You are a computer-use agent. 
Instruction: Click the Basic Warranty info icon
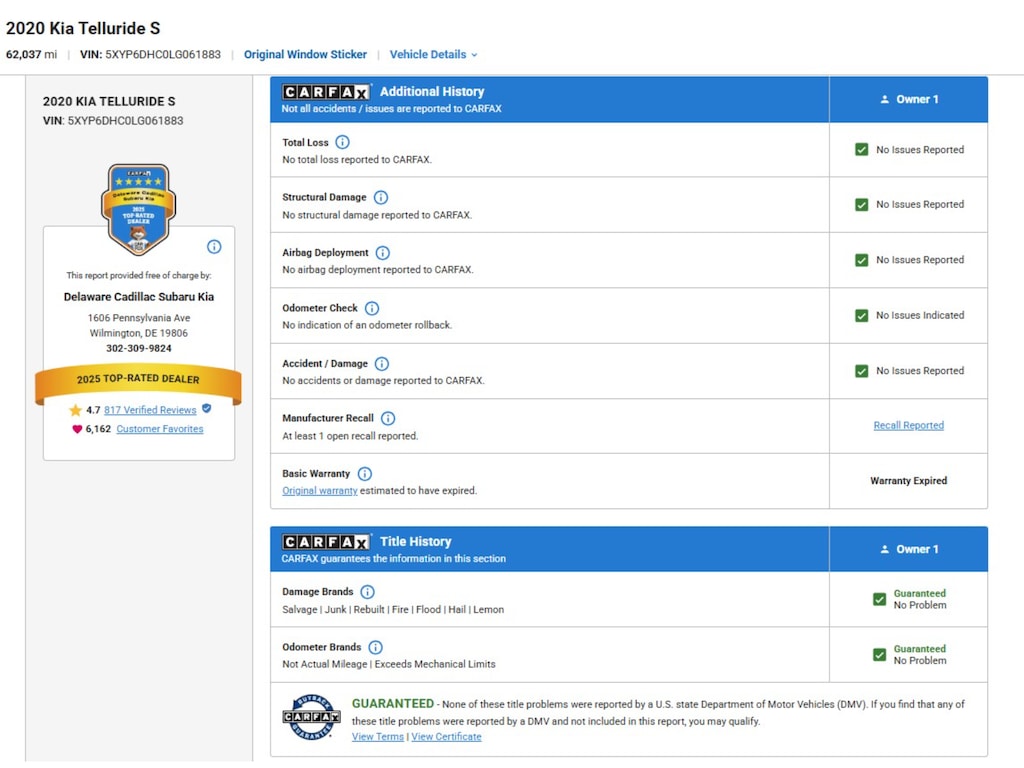click(x=365, y=474)
